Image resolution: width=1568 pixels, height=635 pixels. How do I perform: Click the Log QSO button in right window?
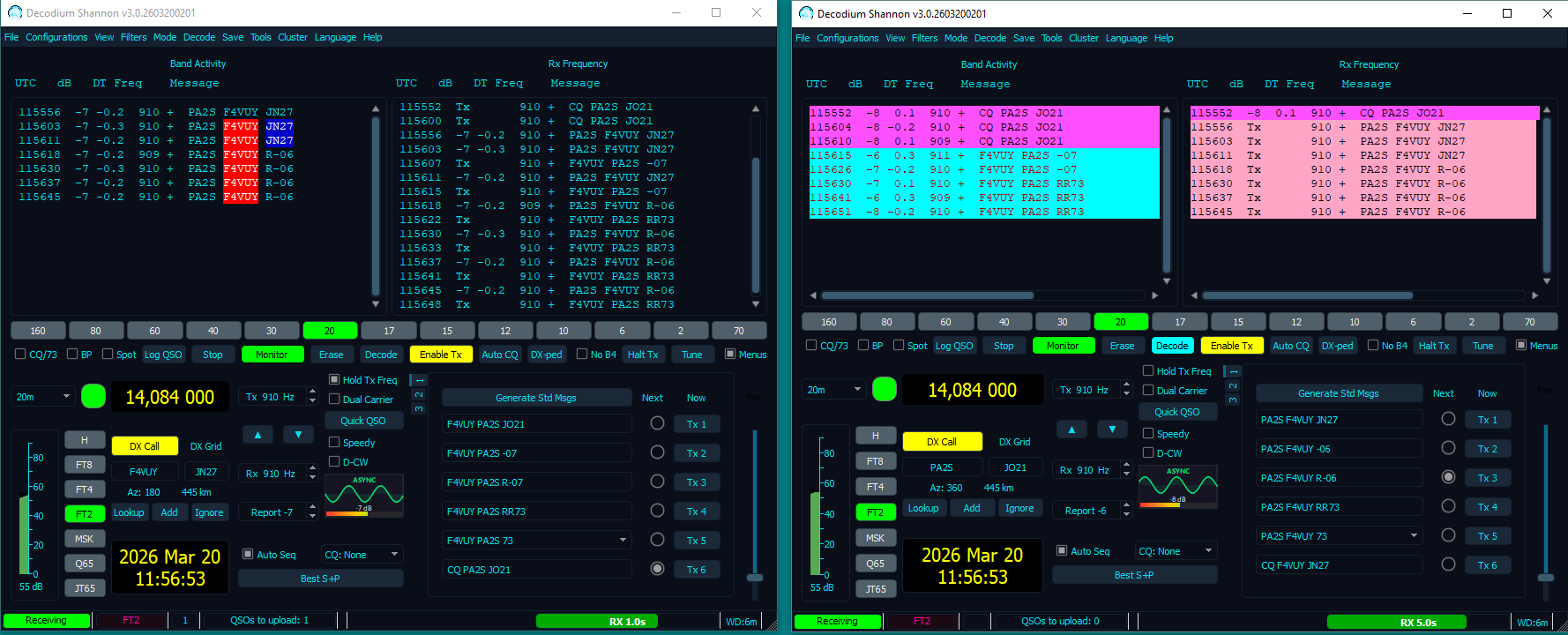click(954, 346)
